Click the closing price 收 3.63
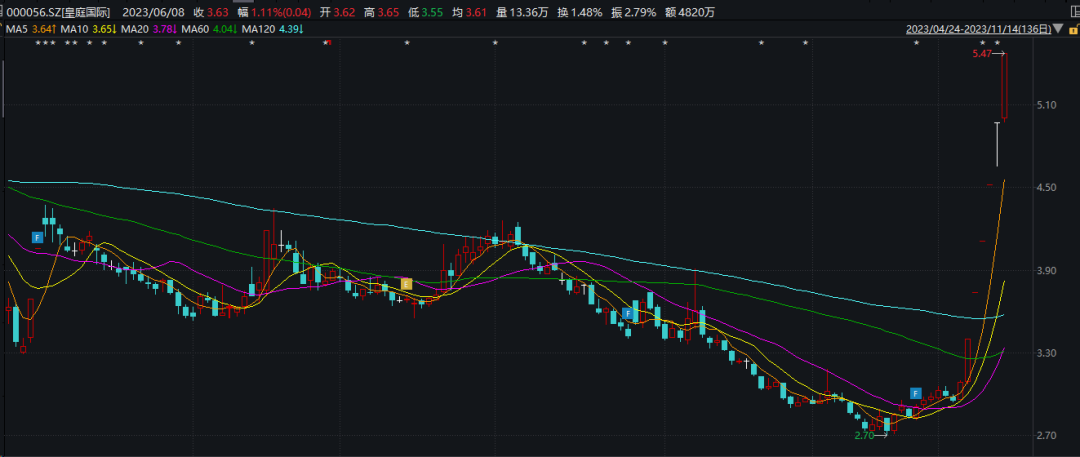The image size is (1080, 457). click(x=211, y=12)
